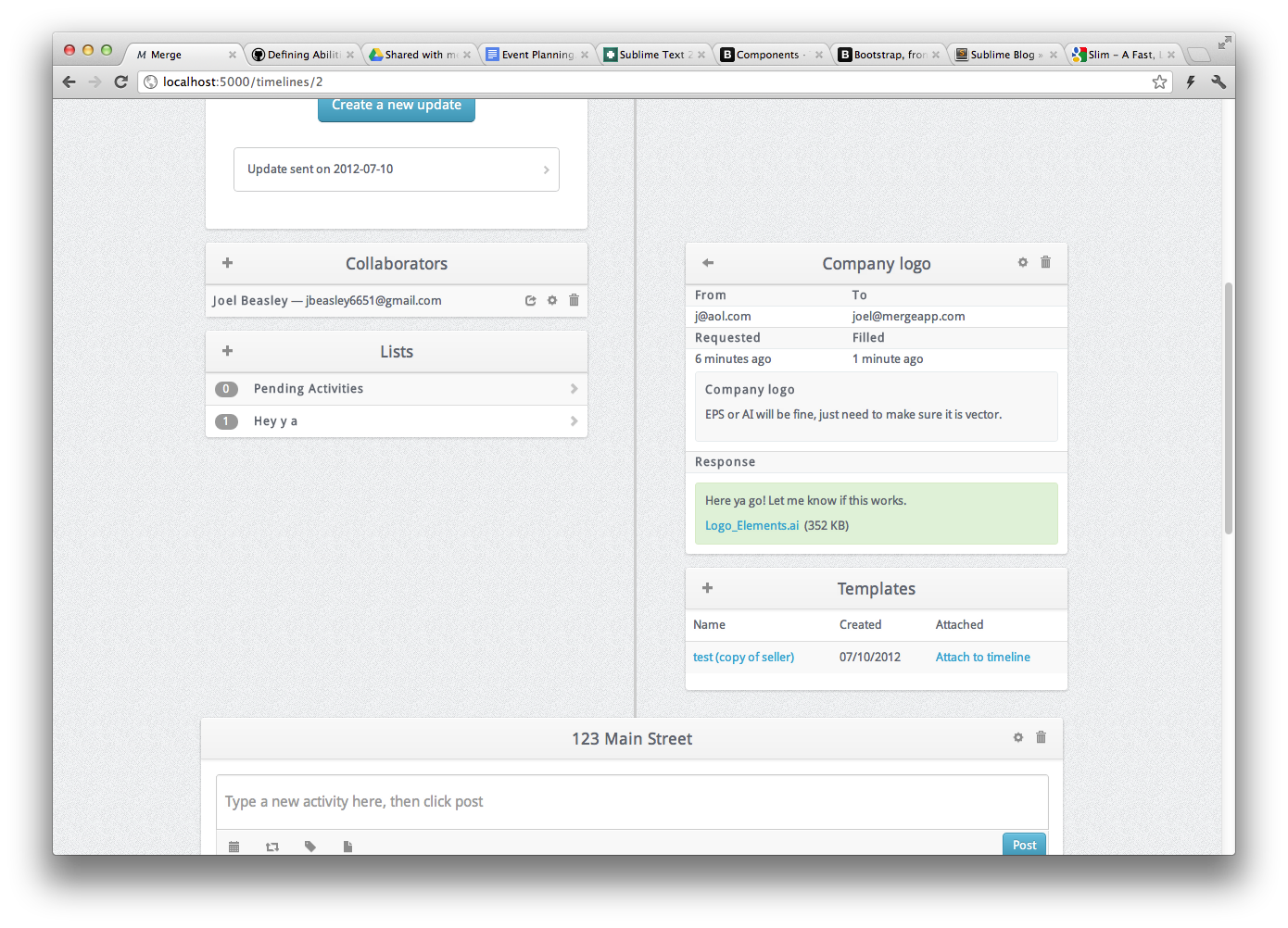Delete collaborator Joel Beasley with trash icon
The height and width of the screenshot is (928, 1288).
pos(574,300)
